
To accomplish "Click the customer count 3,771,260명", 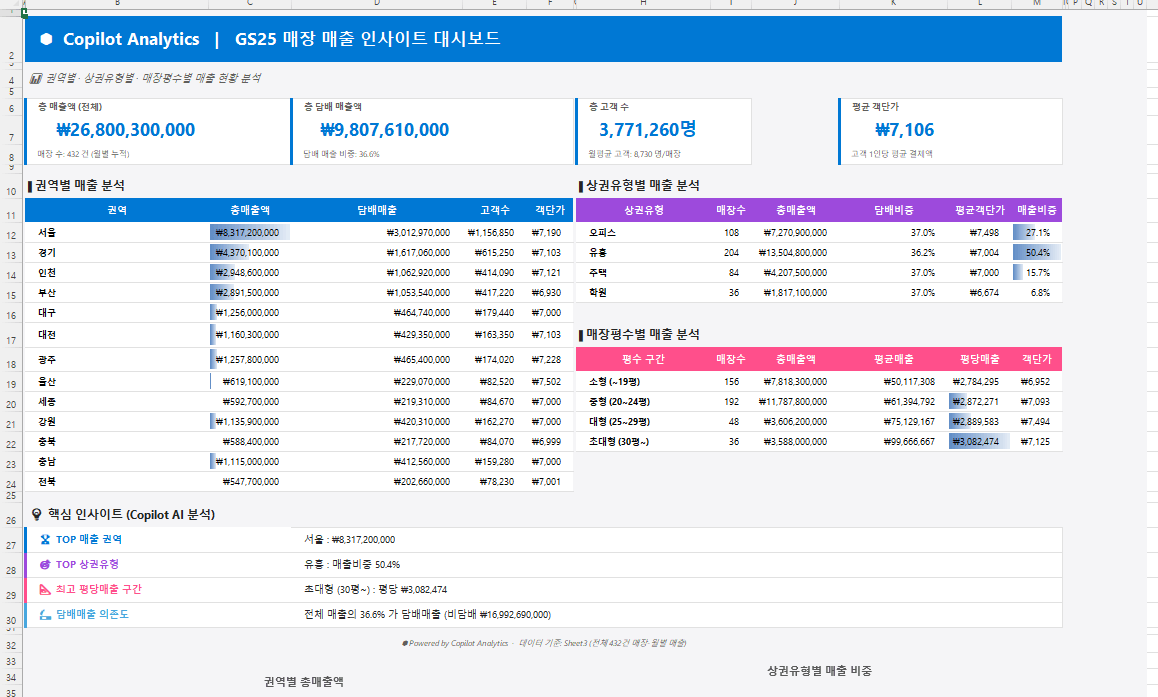I will [647, 130].
